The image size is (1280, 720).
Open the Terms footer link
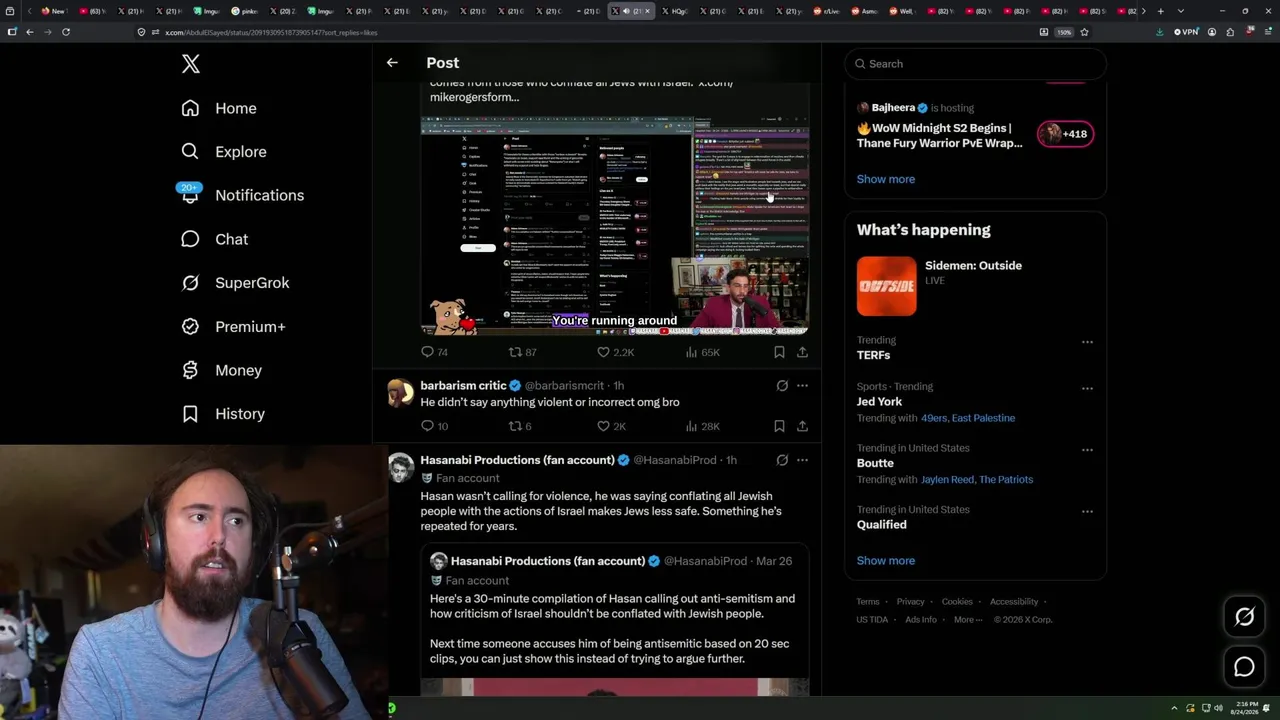pos(868,602)
